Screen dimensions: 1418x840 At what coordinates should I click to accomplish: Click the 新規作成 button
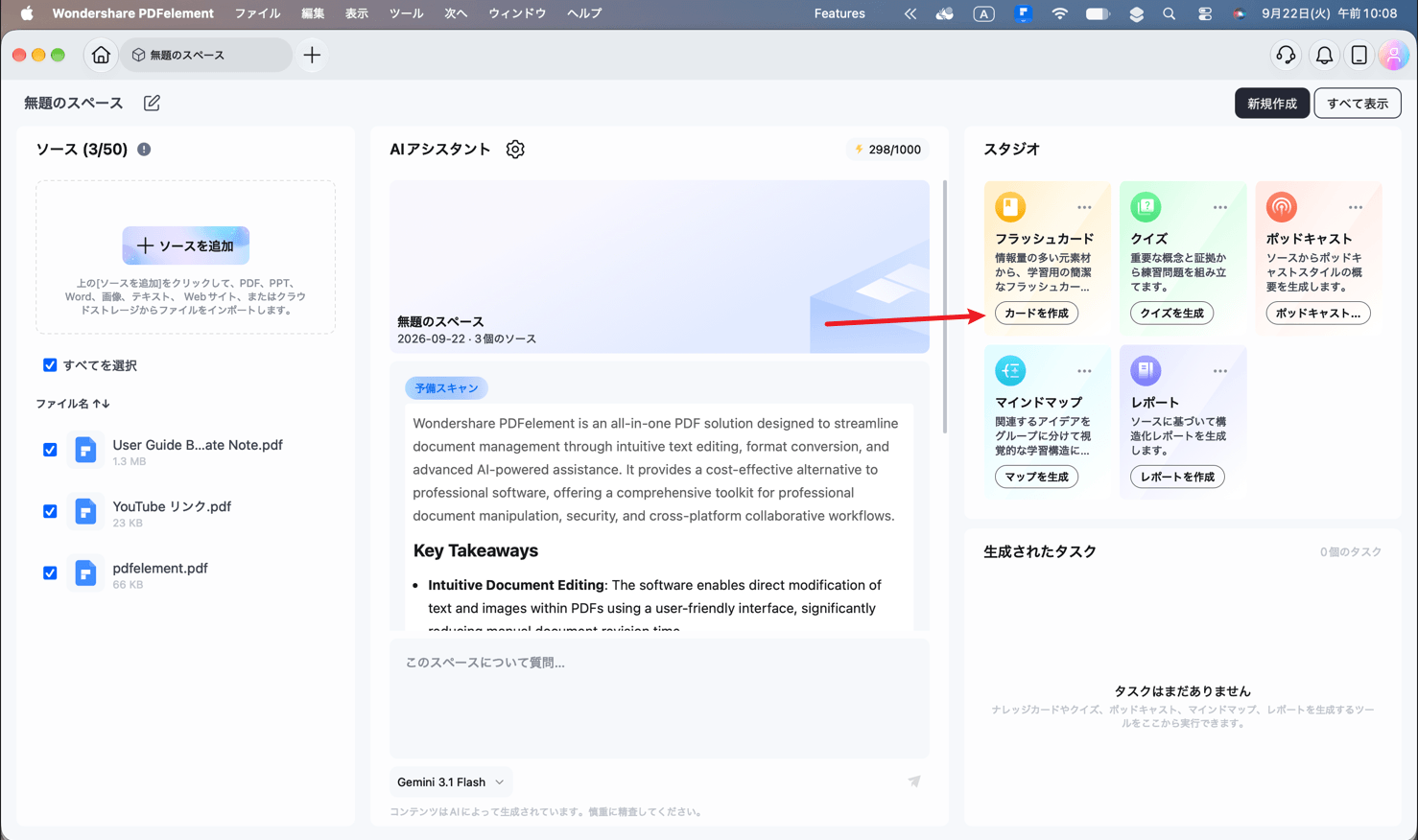pyautogui.click(x=1272, y=104)
